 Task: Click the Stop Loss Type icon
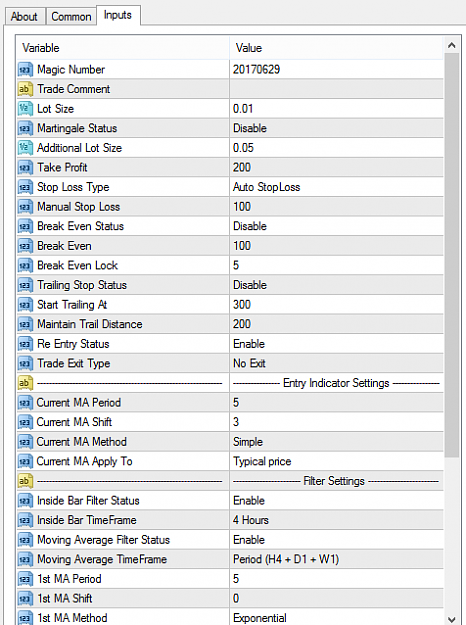pos(25,187)
